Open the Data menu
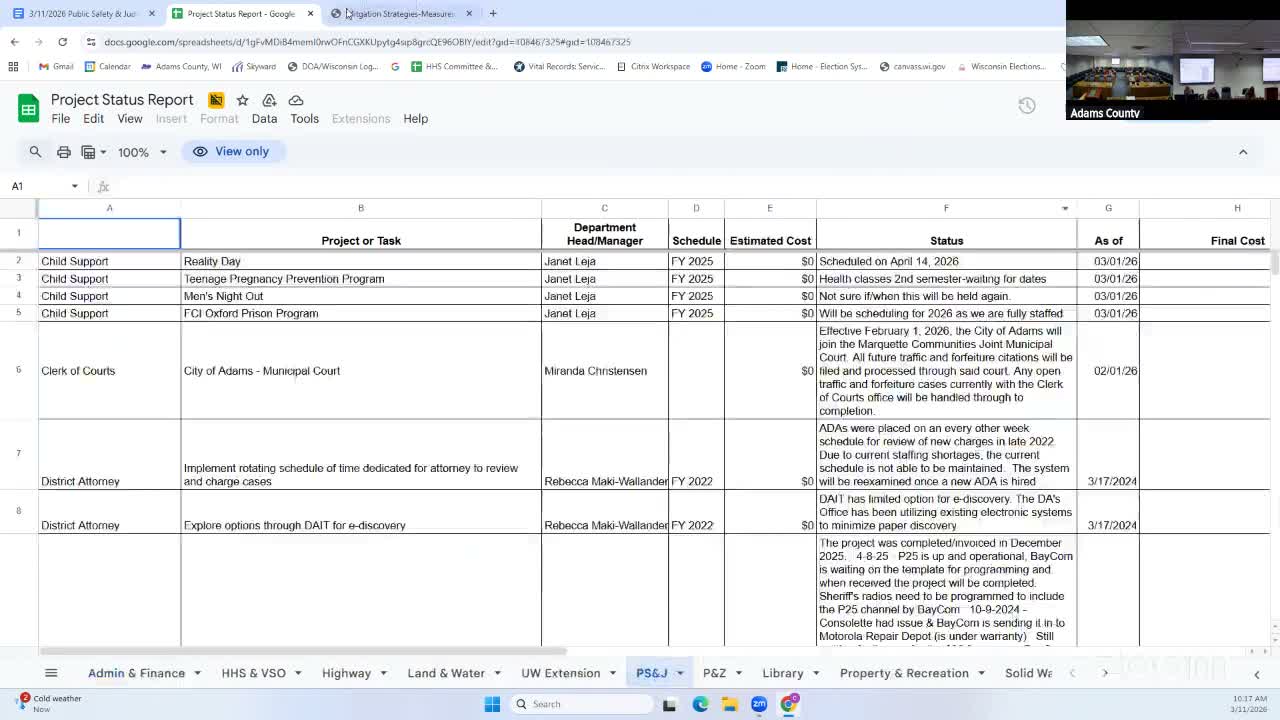Image resolution: width=1280 pixels, height=720 pixels. [x=264, y=119]
